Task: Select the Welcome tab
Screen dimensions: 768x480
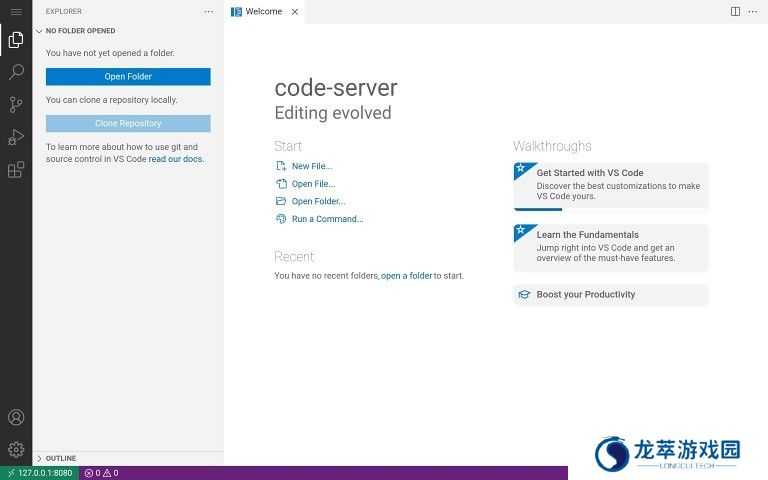Action: (x=263, y=11)
